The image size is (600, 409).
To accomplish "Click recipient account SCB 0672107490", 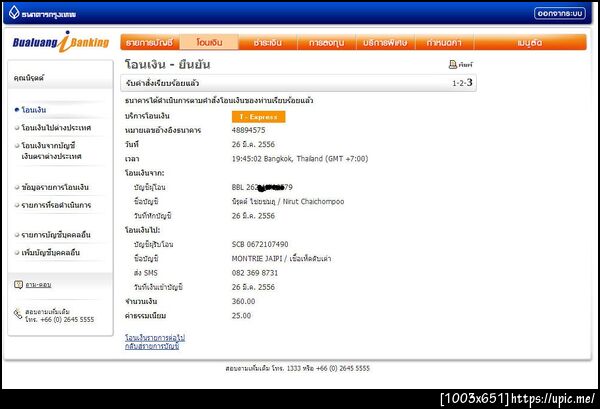I will [260, 244].
